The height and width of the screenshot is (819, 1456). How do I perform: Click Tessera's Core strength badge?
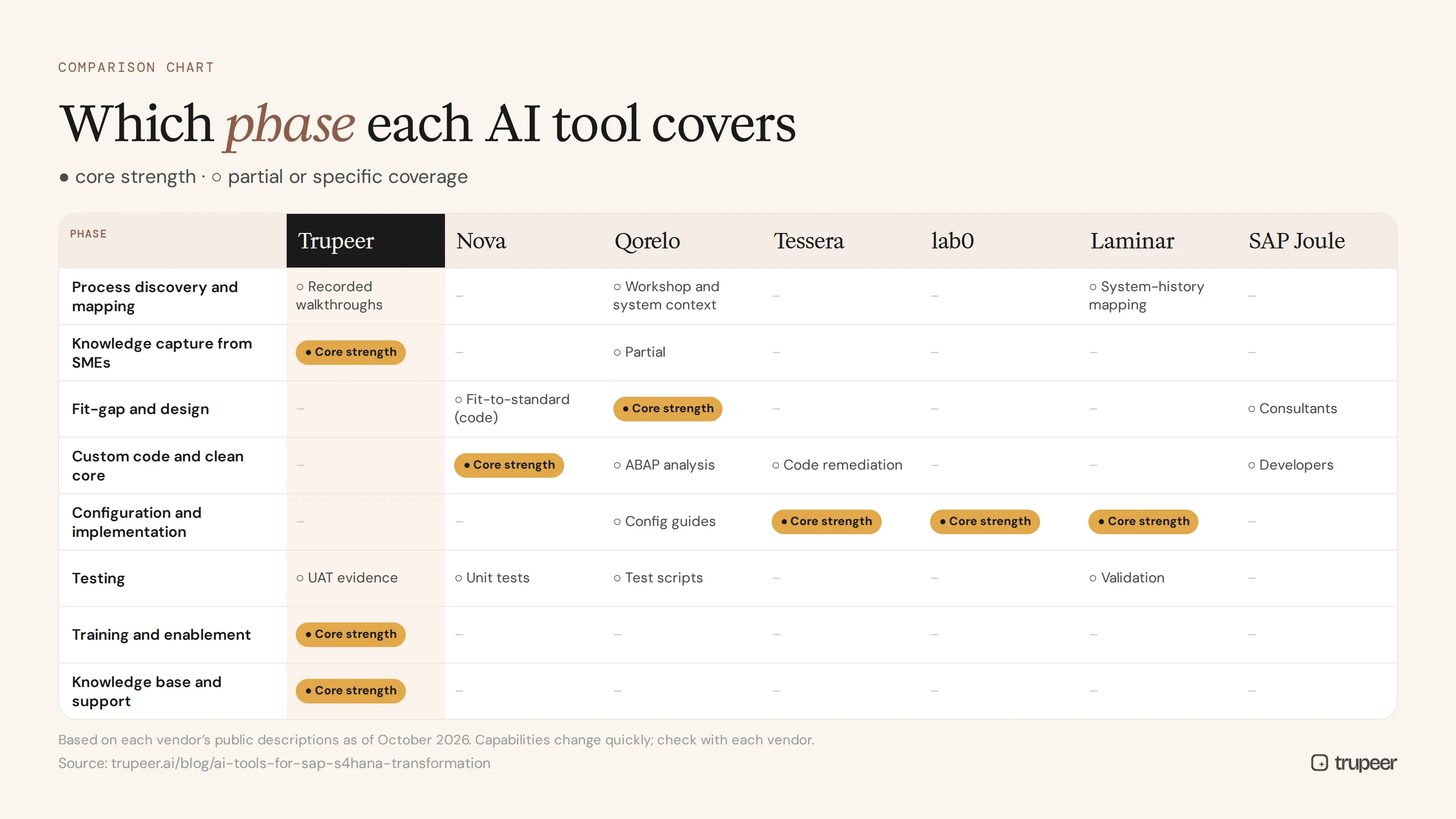coord(826,521)
